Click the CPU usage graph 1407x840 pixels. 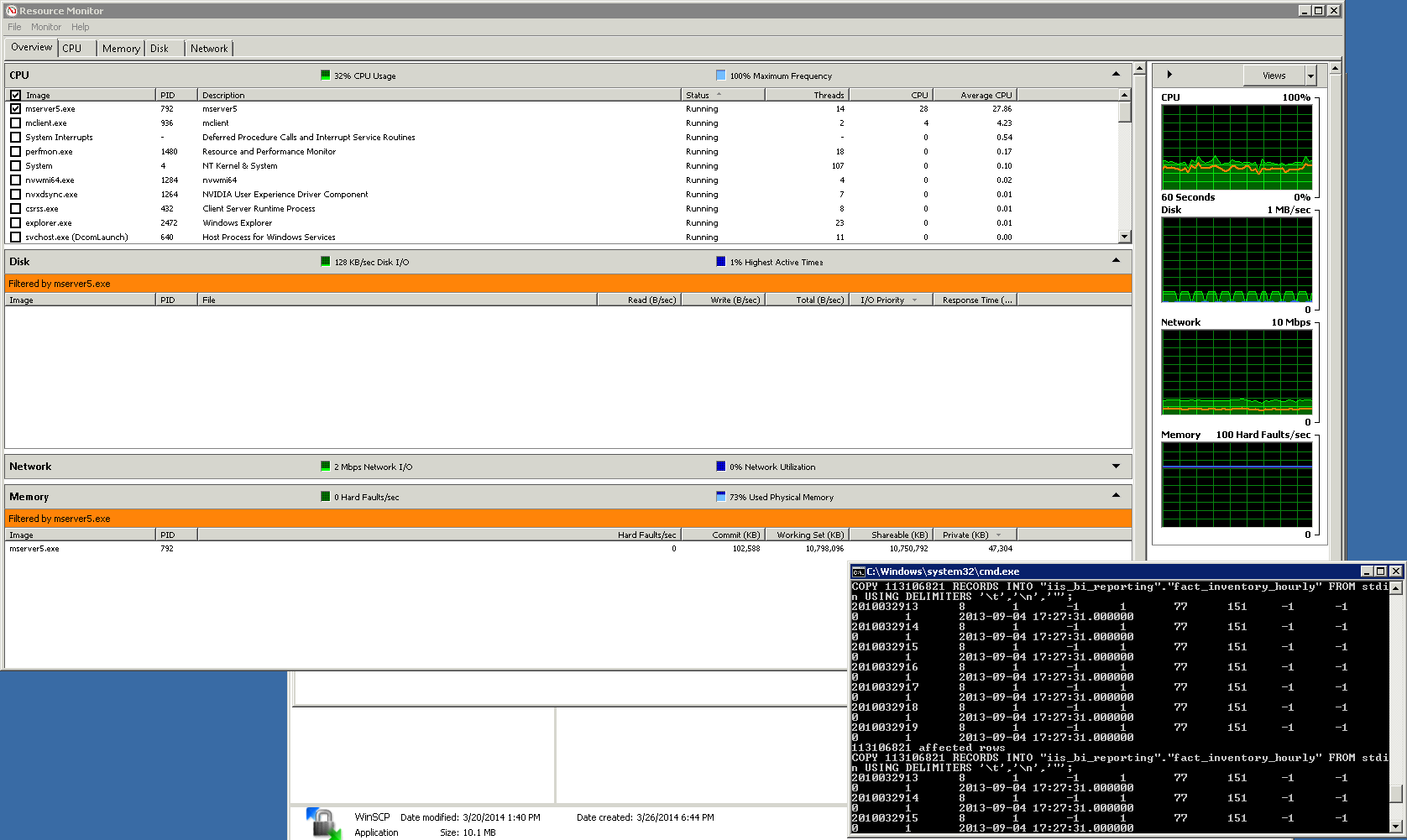point(1237,147)
